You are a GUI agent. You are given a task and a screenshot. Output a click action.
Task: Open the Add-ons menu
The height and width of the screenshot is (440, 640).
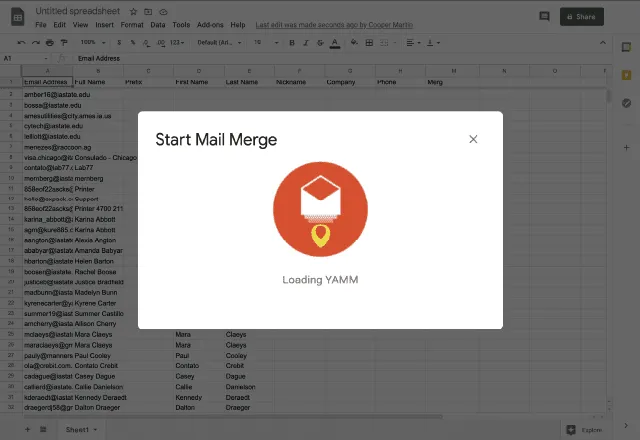coord(210,25)
